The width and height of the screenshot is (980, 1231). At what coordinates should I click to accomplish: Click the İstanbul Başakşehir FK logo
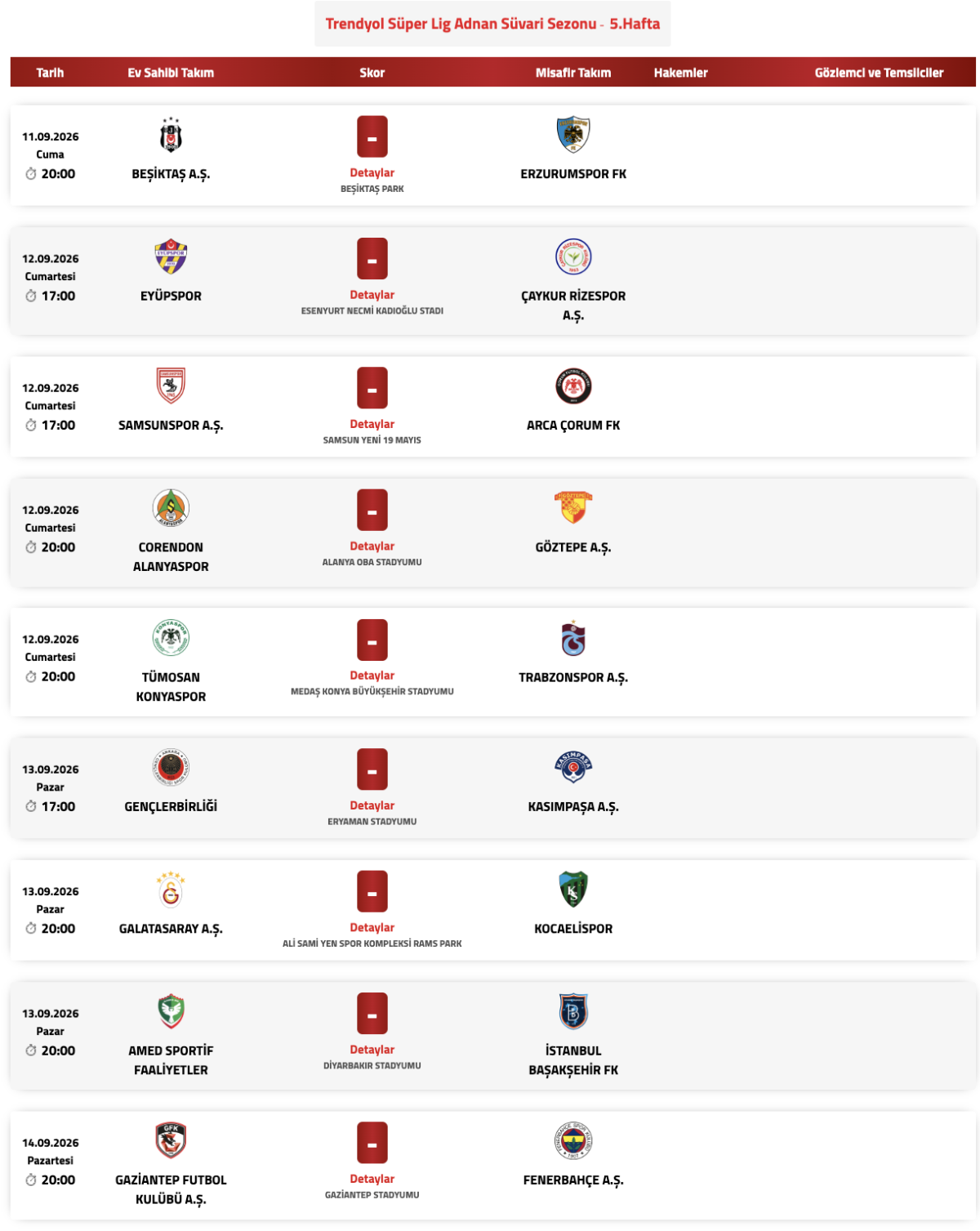point(573,1012)
